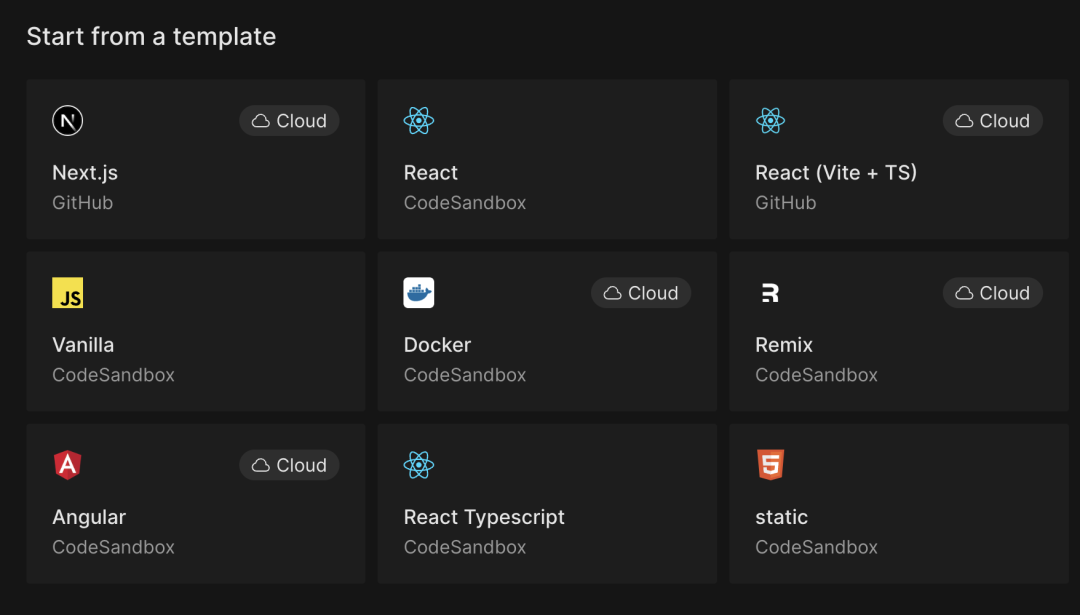Open the "Vanilla" template title
1080x615 pixels.
(83, 345)
